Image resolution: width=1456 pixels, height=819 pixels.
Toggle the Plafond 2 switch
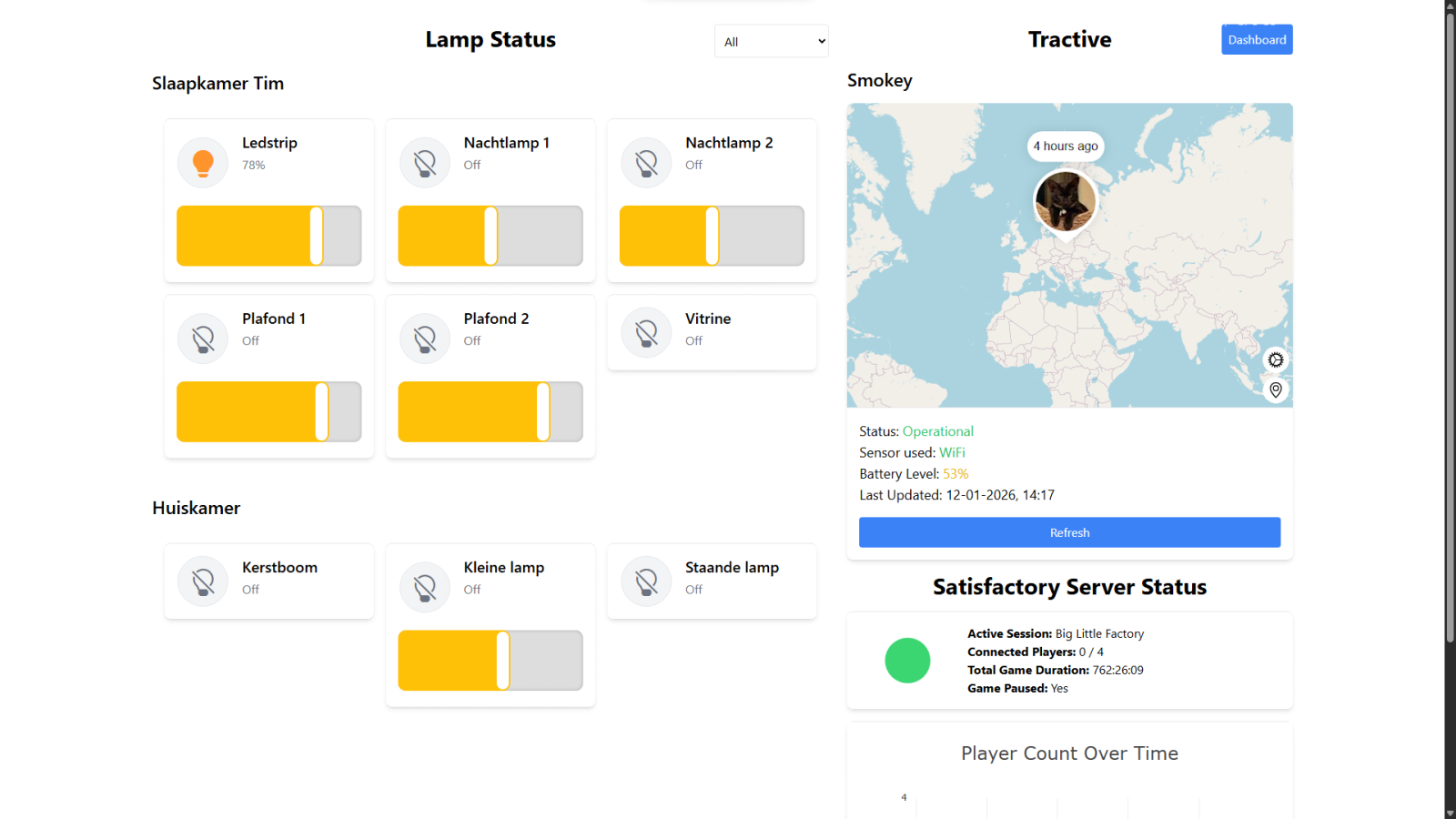click(x=490, y=411)
